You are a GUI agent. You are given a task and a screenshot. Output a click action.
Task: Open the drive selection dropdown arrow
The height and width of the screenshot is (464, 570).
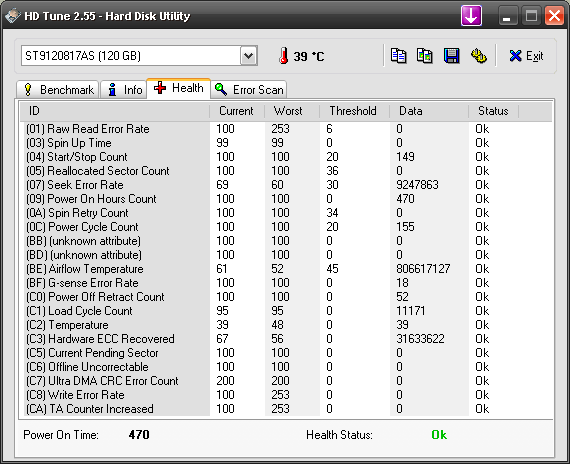[249, 56]
